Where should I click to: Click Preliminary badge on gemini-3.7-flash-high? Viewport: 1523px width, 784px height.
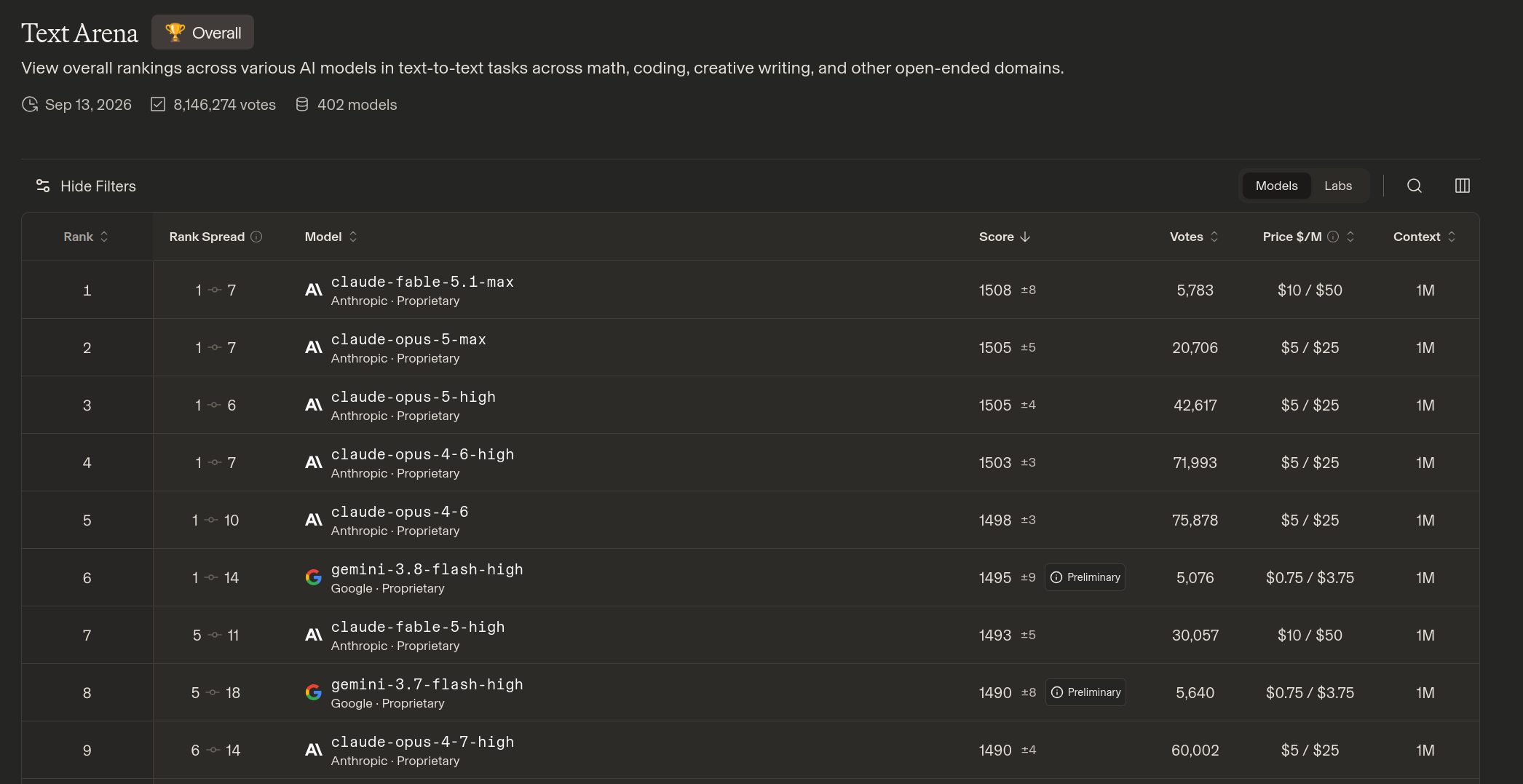[x=1085, y=692]
